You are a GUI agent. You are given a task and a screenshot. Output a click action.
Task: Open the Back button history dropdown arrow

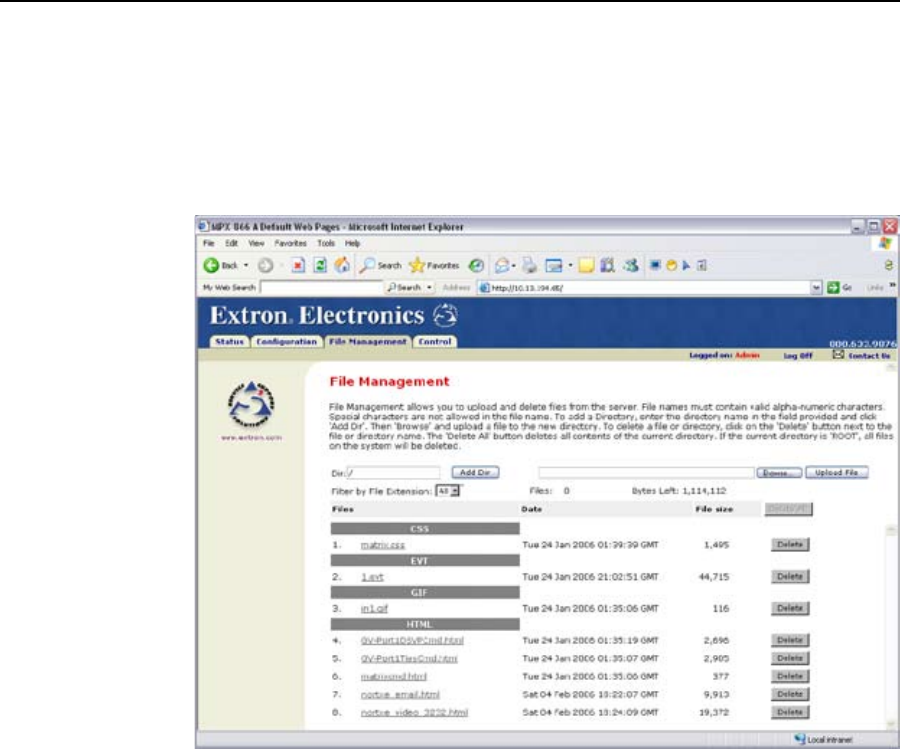[246, 265]
